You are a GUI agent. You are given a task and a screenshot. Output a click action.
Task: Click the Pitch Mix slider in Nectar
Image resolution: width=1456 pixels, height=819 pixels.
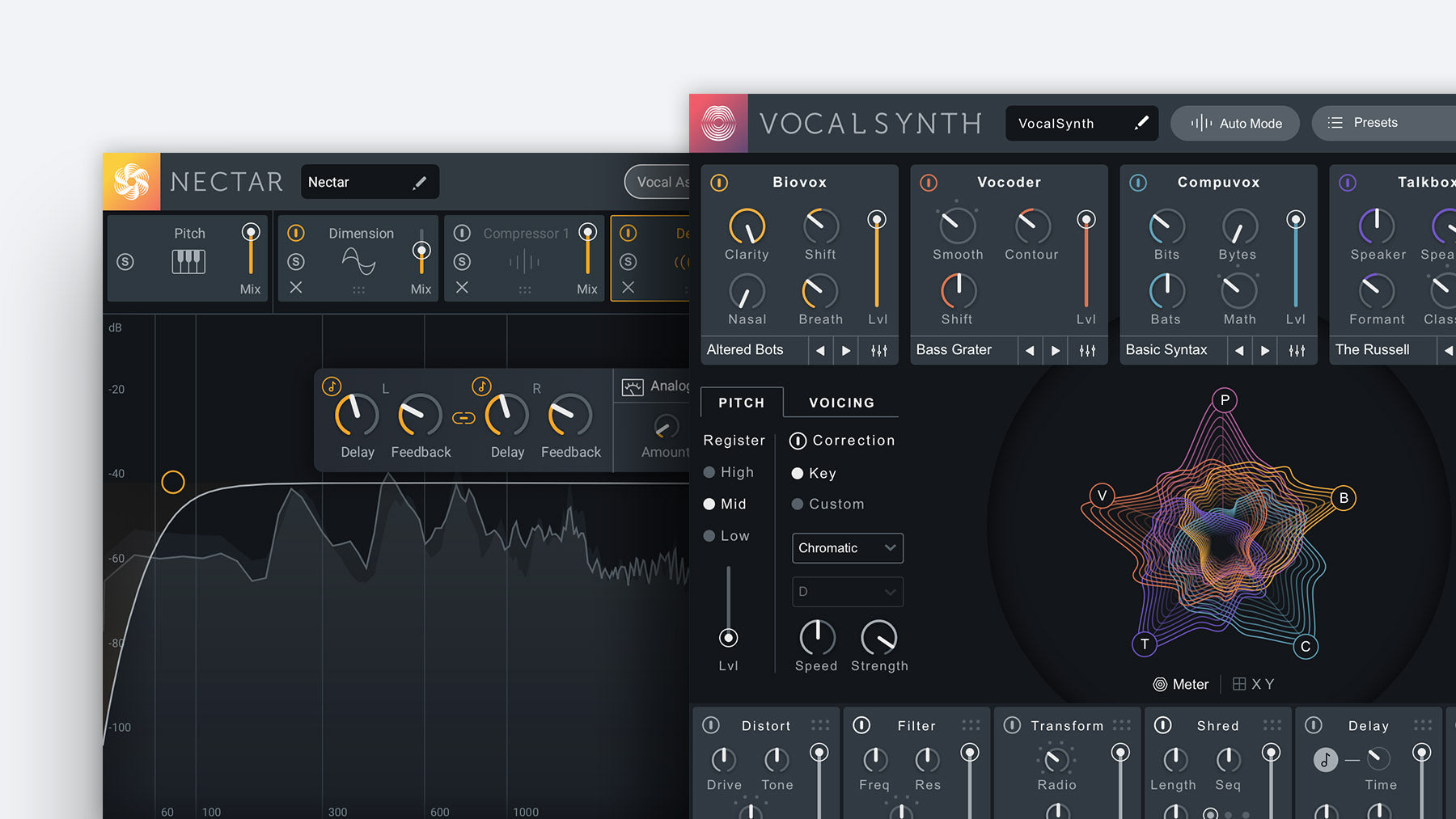tap(251, 251)
